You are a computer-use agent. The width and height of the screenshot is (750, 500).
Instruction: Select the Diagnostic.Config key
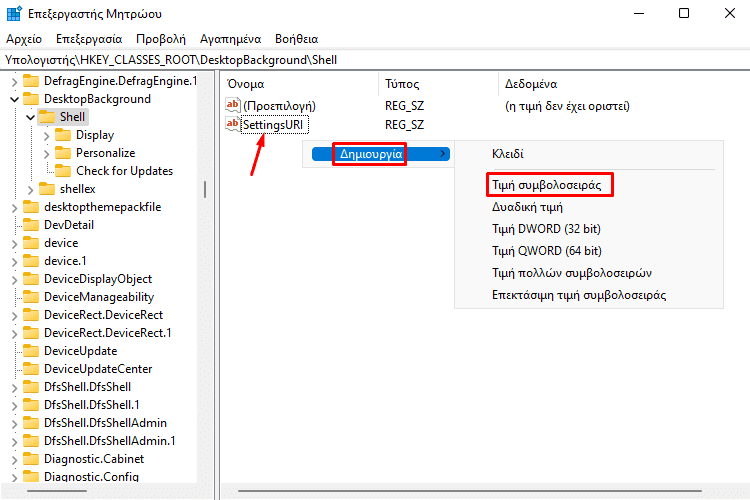tap(91, 477)
